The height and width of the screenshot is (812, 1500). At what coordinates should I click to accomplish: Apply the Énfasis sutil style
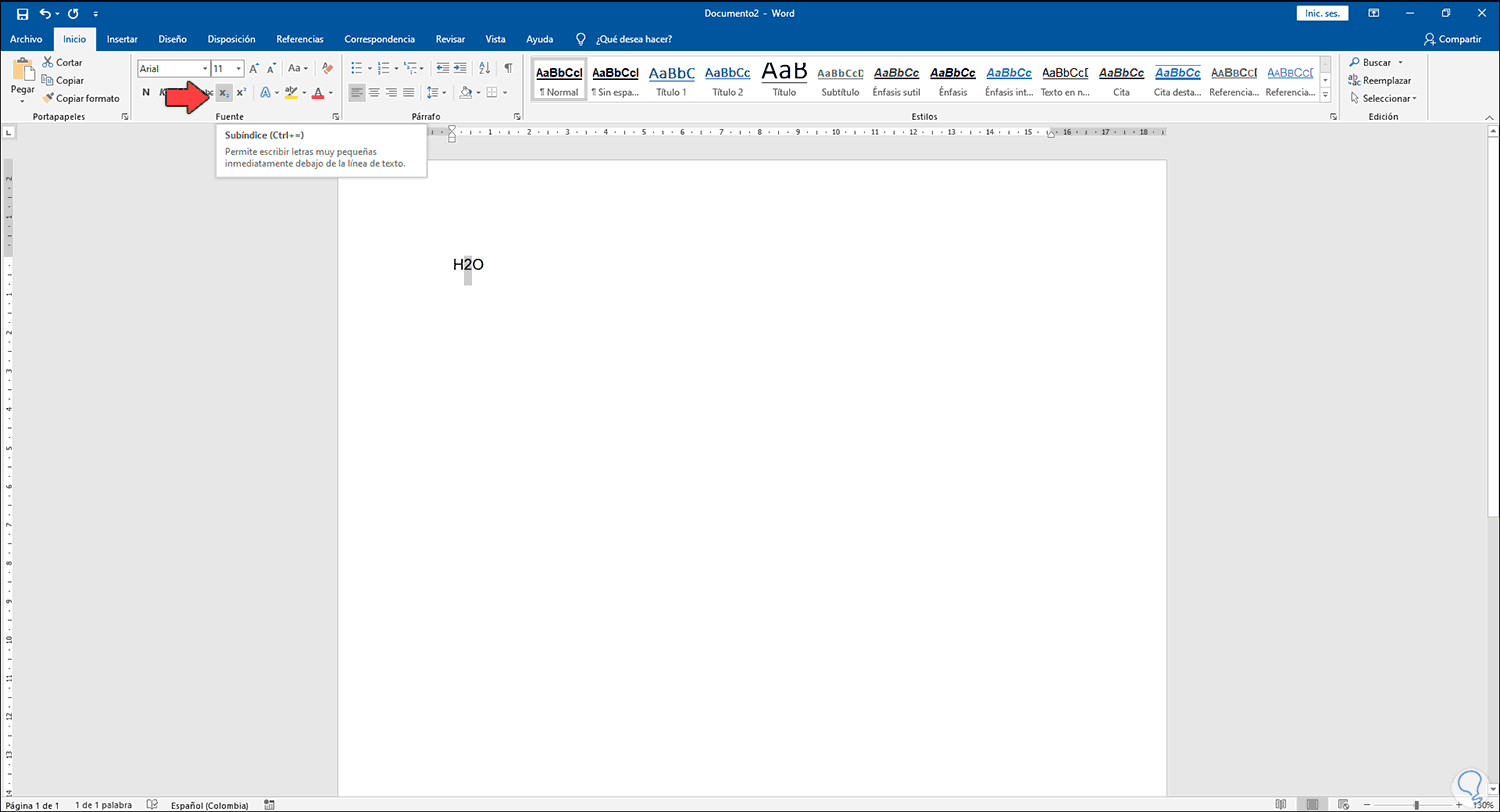click(897, 81)
